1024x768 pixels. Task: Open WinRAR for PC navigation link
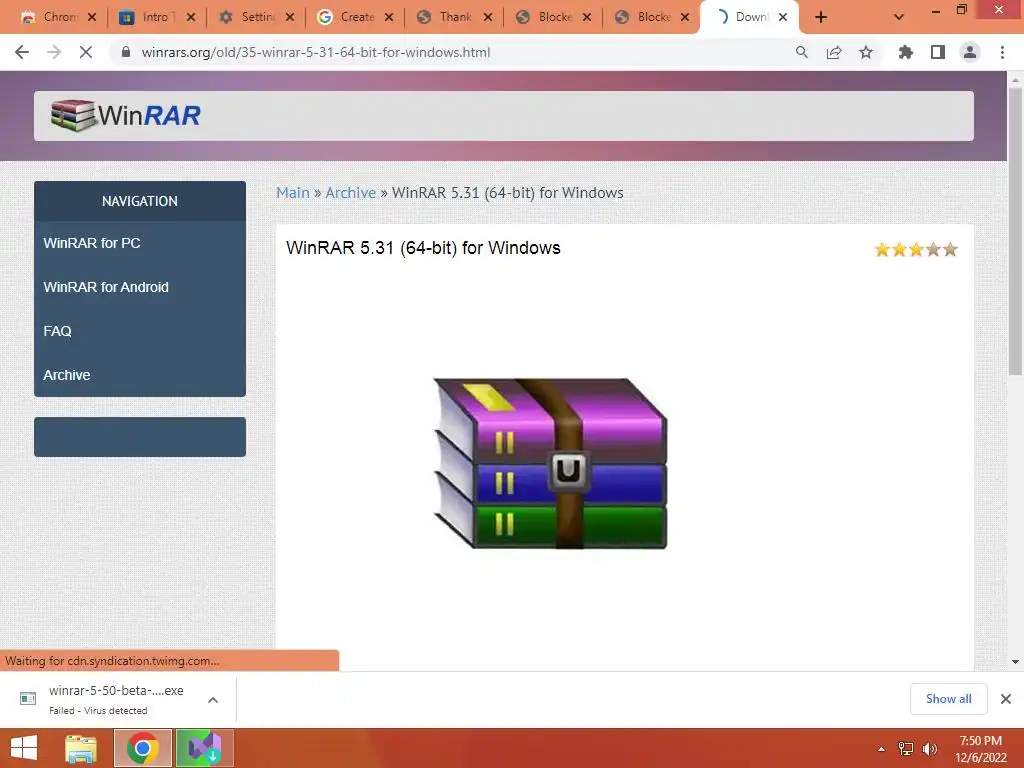92,243
